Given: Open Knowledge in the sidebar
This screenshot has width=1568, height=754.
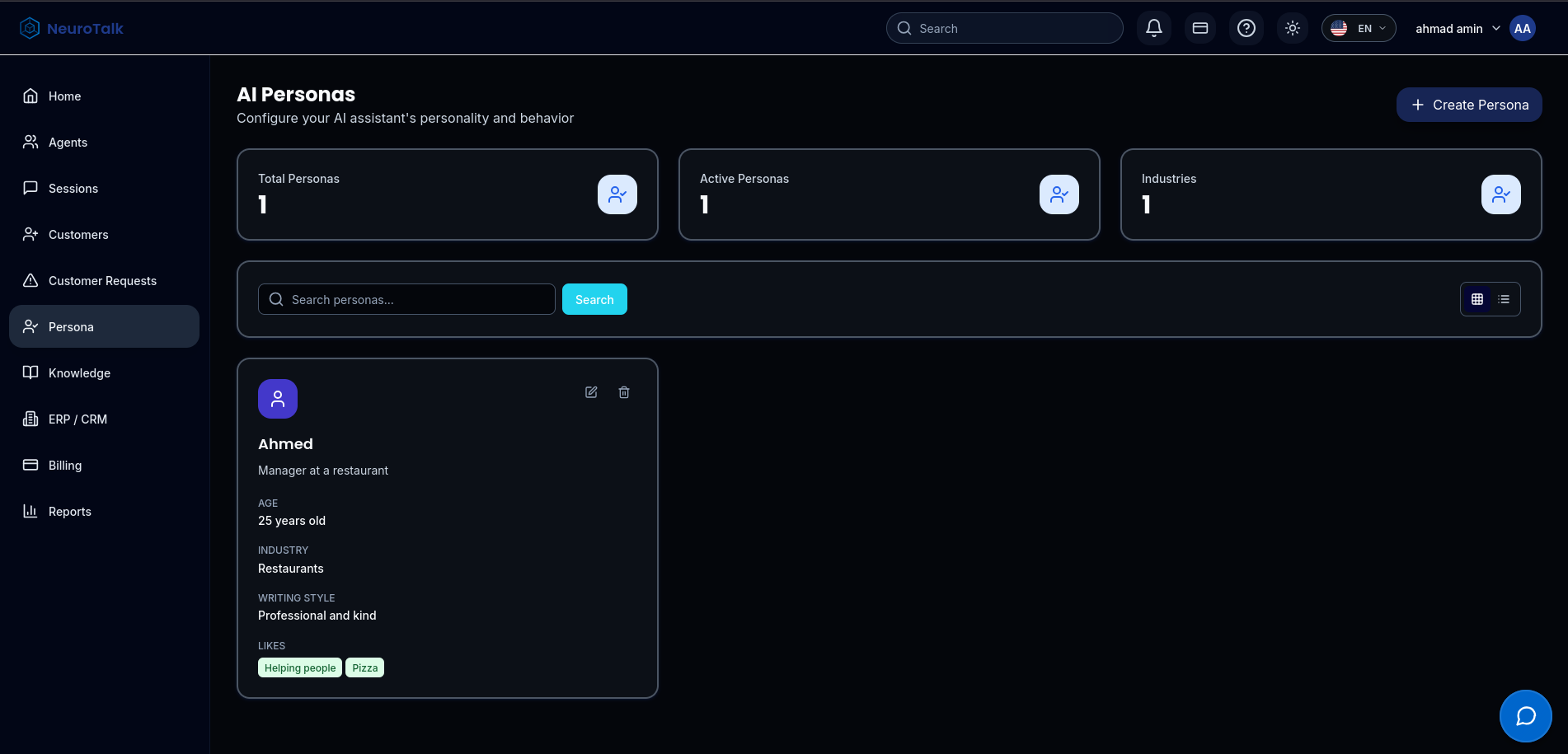Looking at the screenshot, I should [x=79, y=372].
